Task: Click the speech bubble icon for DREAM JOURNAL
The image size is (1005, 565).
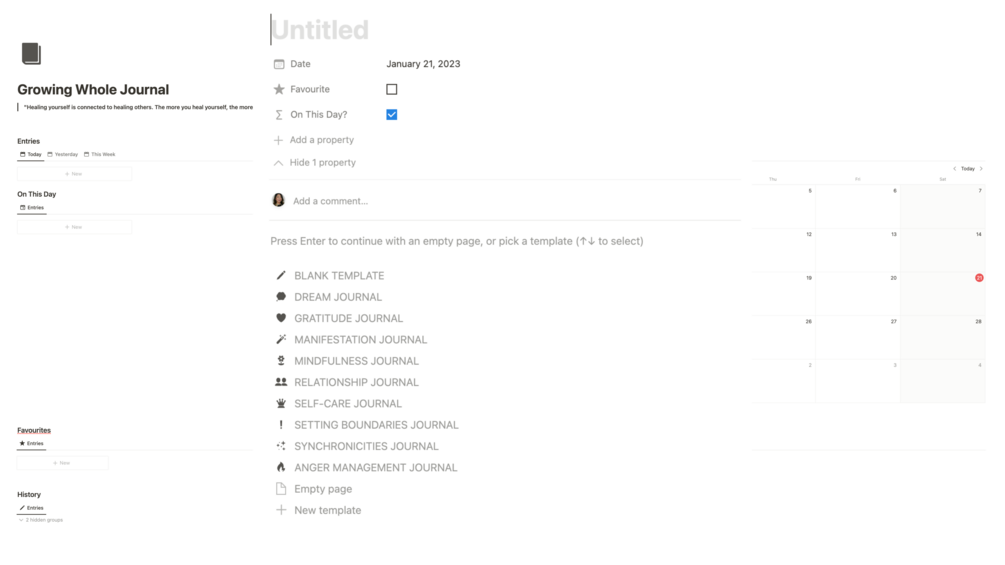Action: pos(281,297)
